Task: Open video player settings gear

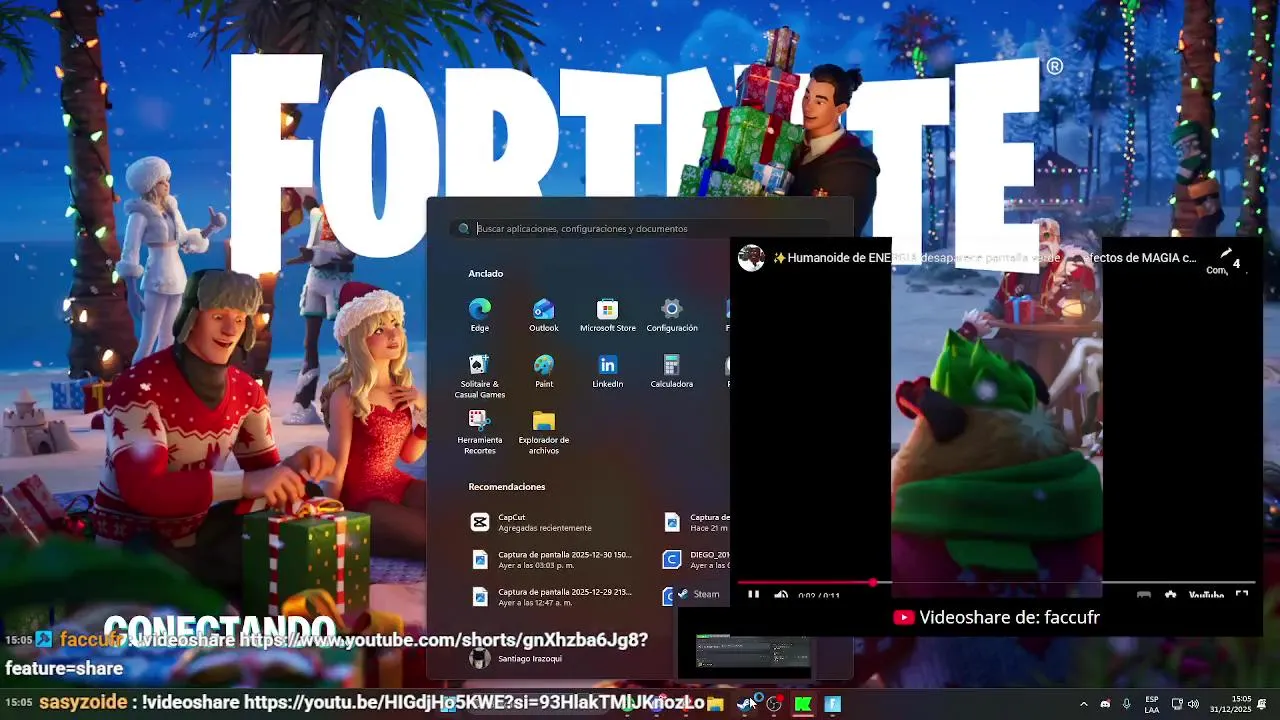Action: click(x=1170, y=596)
